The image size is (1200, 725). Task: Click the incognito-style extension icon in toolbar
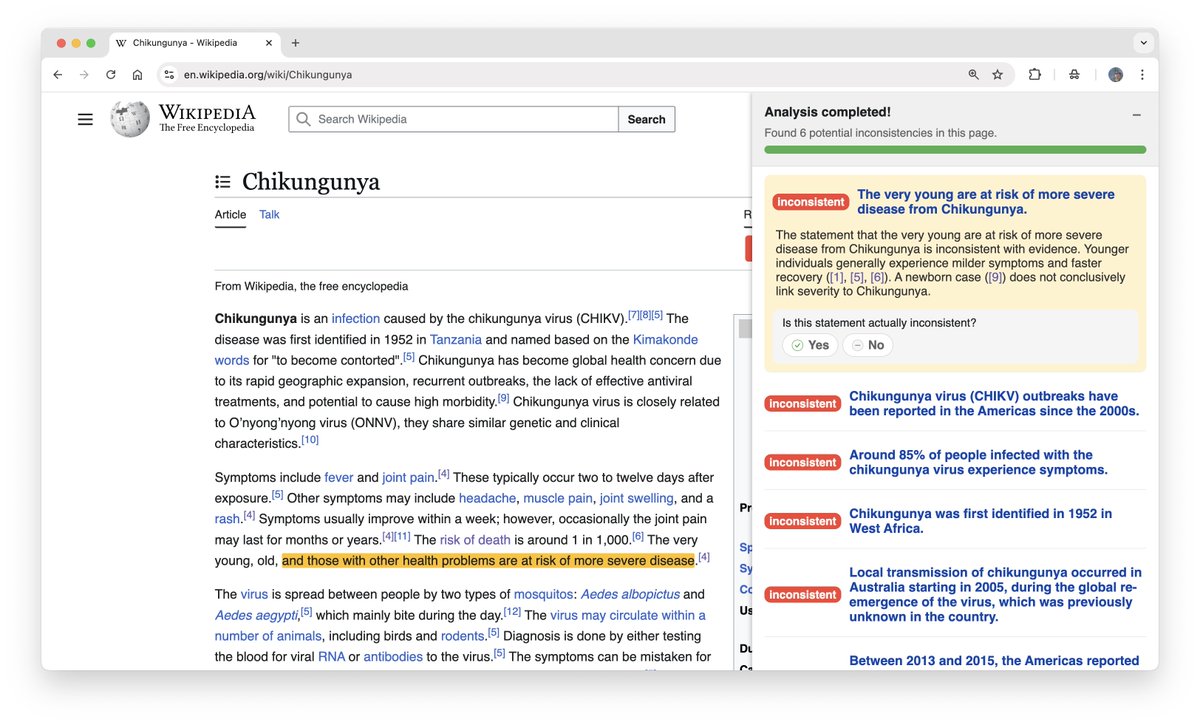(1074, 75)
